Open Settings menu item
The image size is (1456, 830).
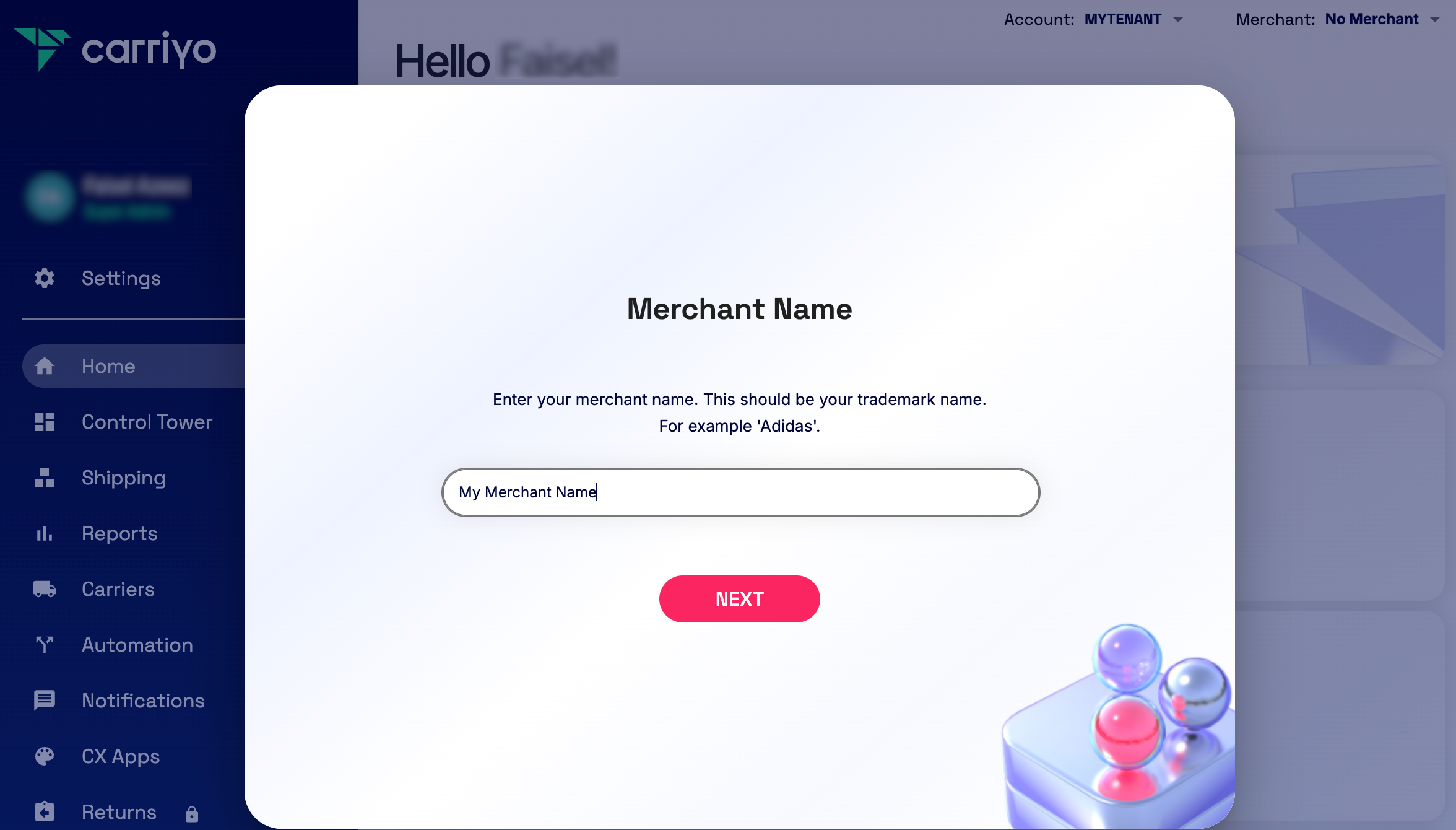tap(121, 278)
